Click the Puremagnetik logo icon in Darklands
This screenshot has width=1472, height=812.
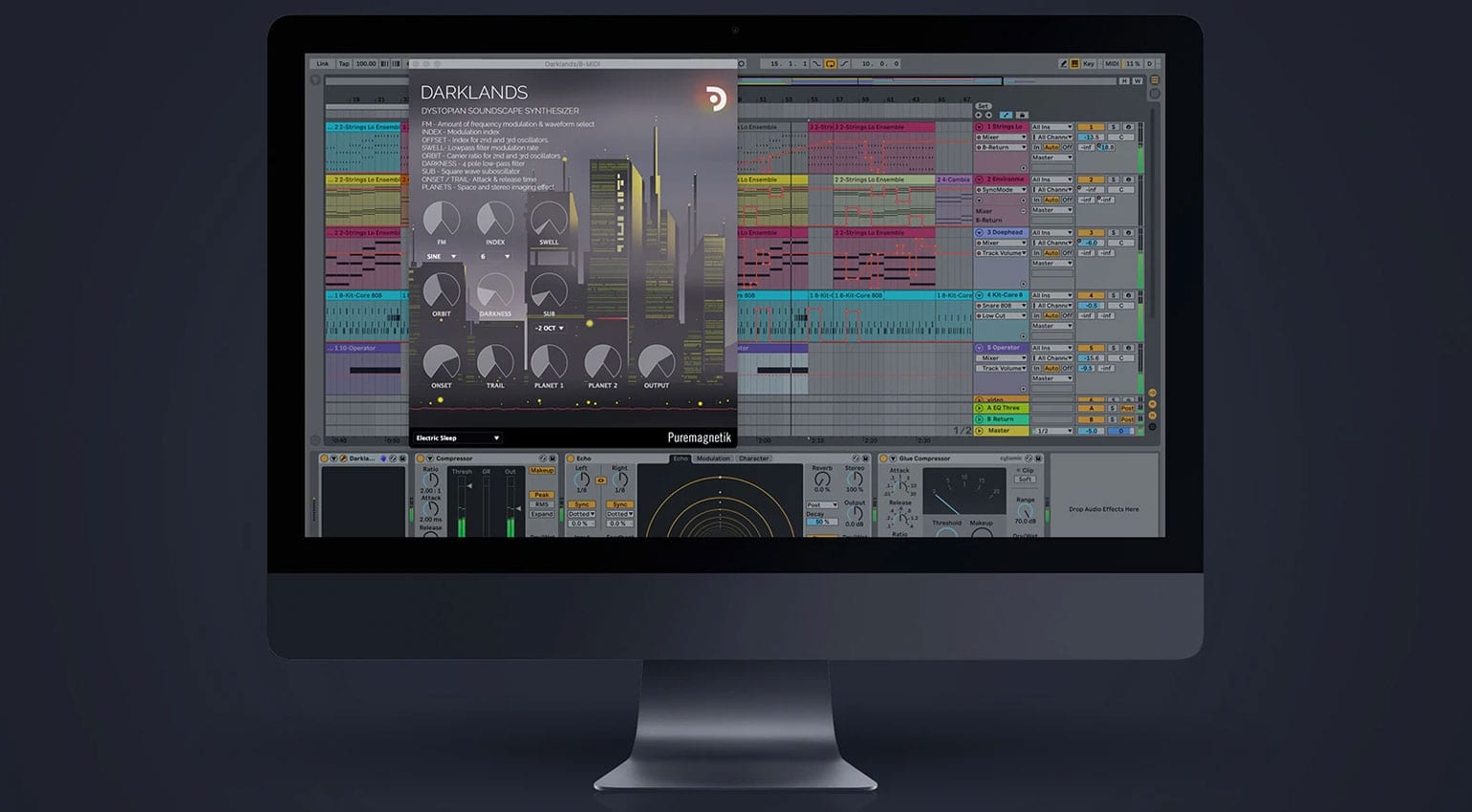pos(715,98)
